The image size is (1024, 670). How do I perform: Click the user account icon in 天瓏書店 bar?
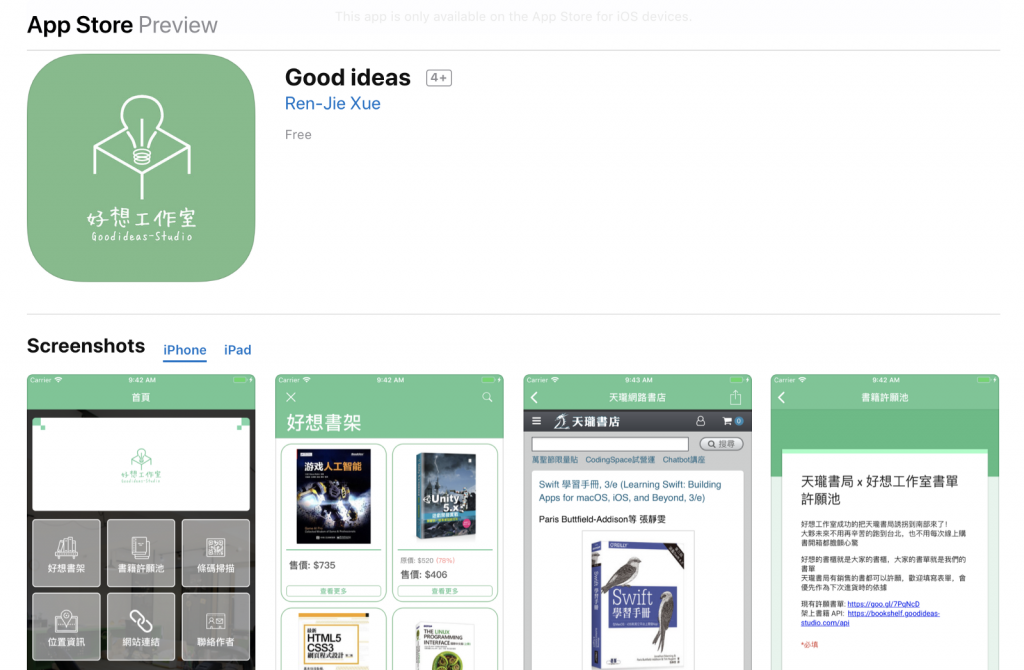tap(700, 421)
